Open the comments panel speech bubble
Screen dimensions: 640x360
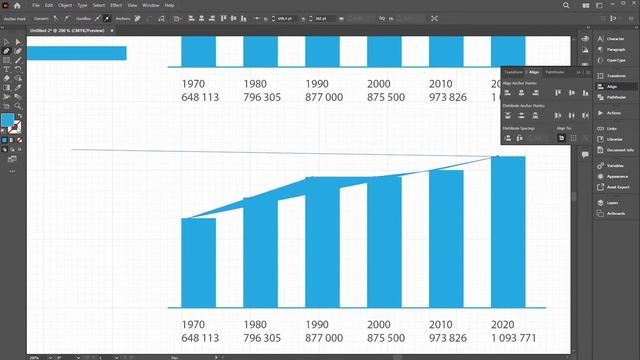585,155
